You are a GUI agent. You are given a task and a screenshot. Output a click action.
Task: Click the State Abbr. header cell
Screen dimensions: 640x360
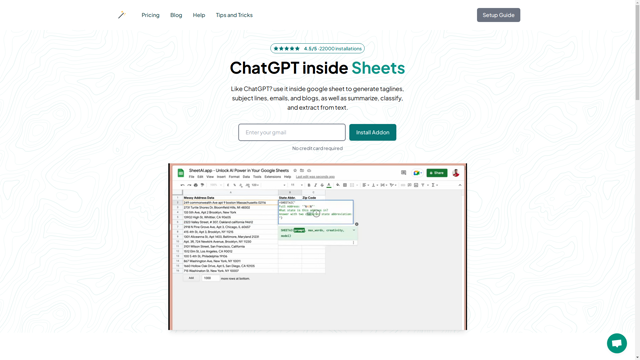pos(290,198)
